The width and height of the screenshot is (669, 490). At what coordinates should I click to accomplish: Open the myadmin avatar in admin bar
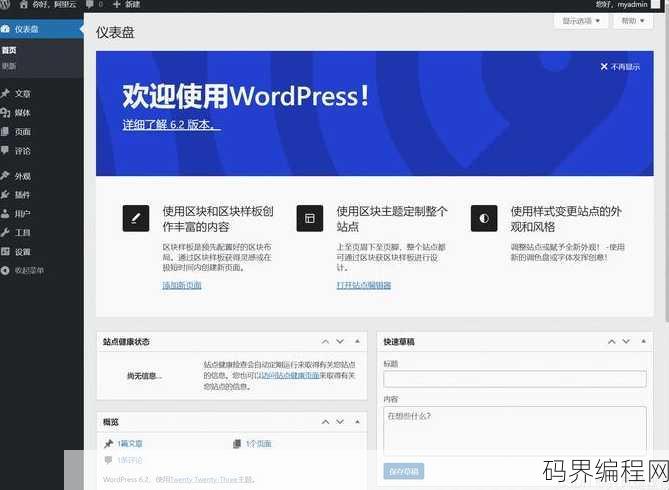click(655, 4)
